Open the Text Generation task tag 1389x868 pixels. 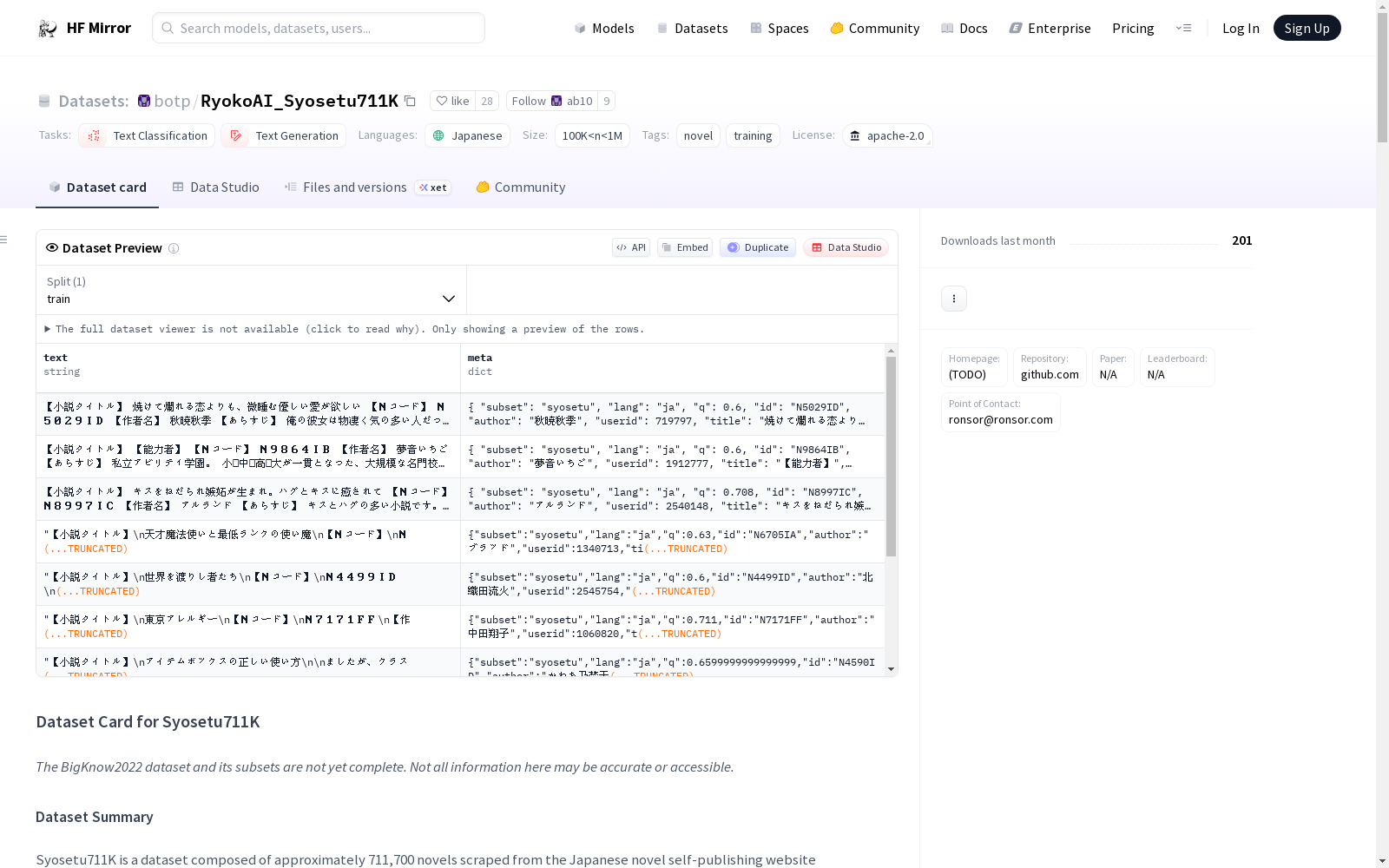pyautogui.click(x=283, y=135)
